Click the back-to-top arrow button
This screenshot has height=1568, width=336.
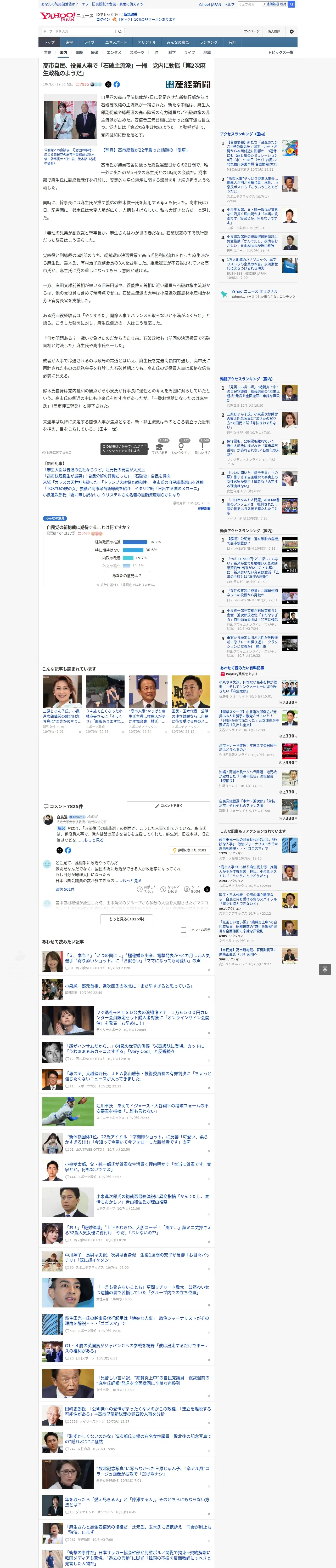[x=324, y=970]
